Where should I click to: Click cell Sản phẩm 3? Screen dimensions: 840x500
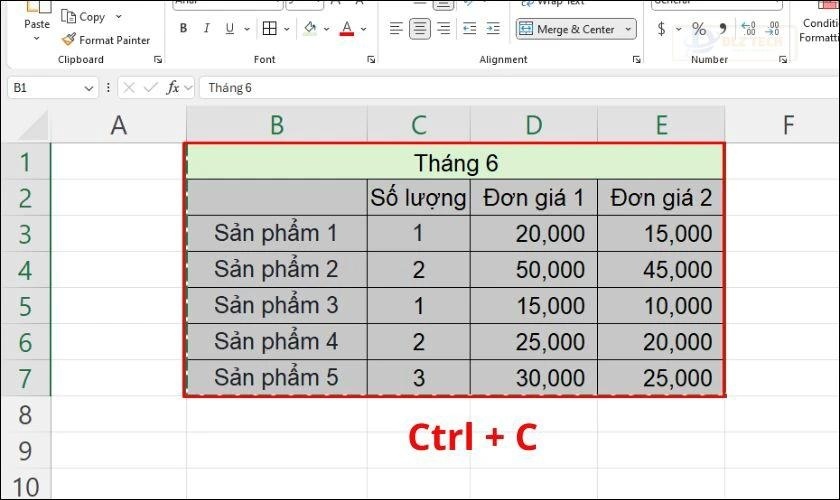276,305
